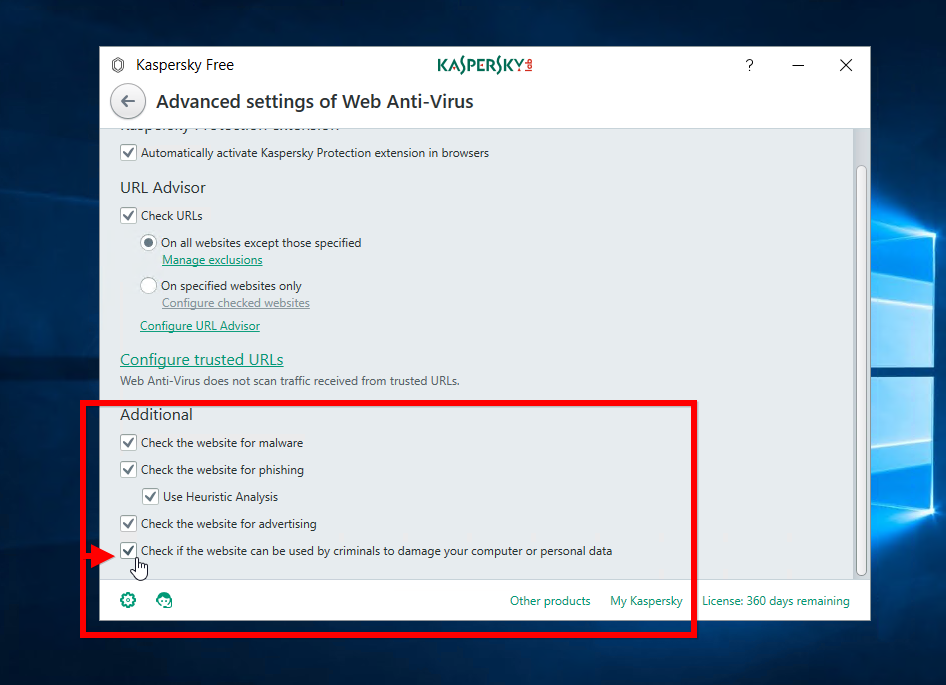Viewport: 946px width, 685px height.
Task: Open Configure trusted URLs link
Action: [x=202, y=360]
